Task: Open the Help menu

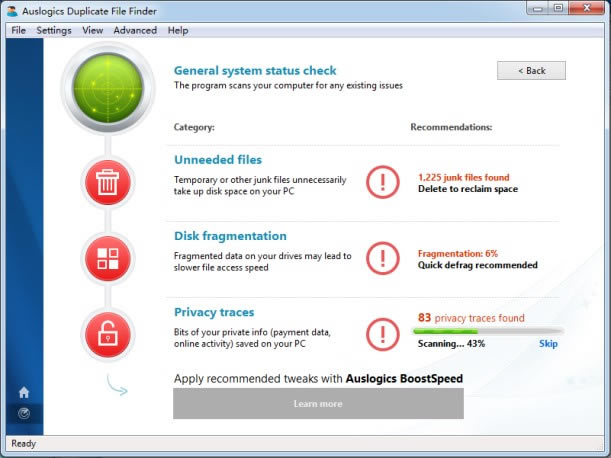Action: tap(178, 30)
